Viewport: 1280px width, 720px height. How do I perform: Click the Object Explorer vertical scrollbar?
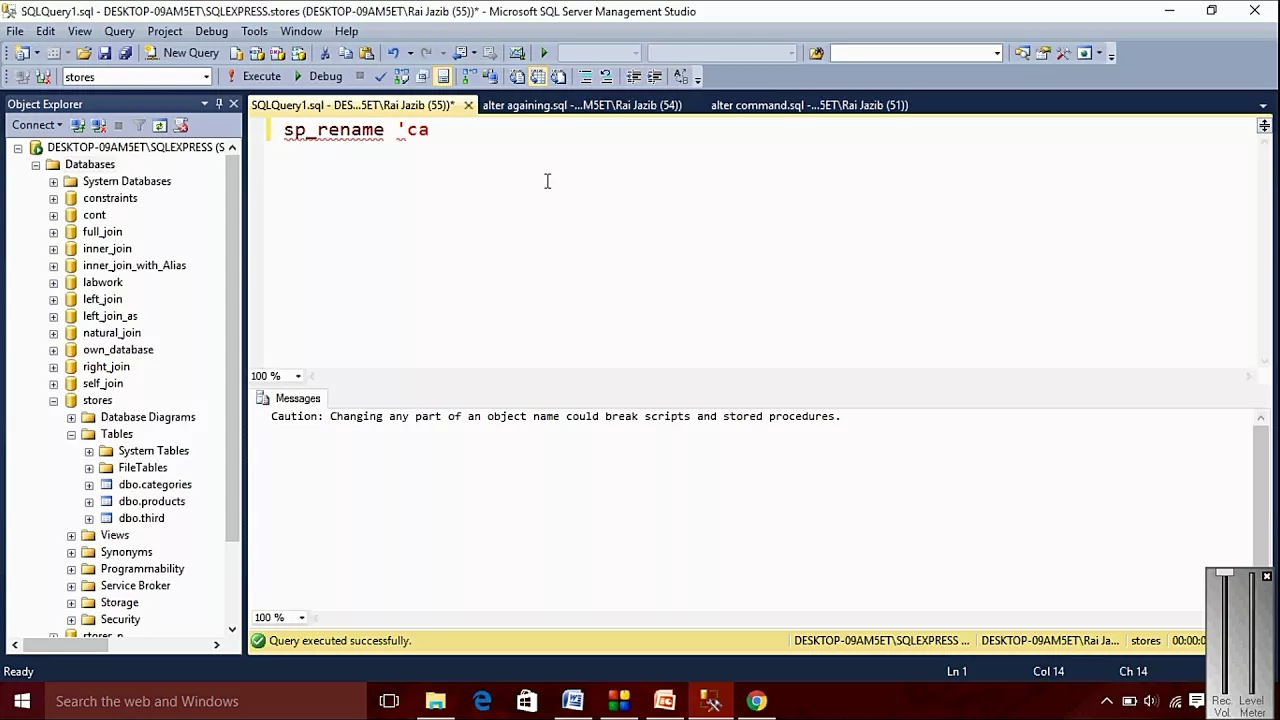(x=232, y=350)
